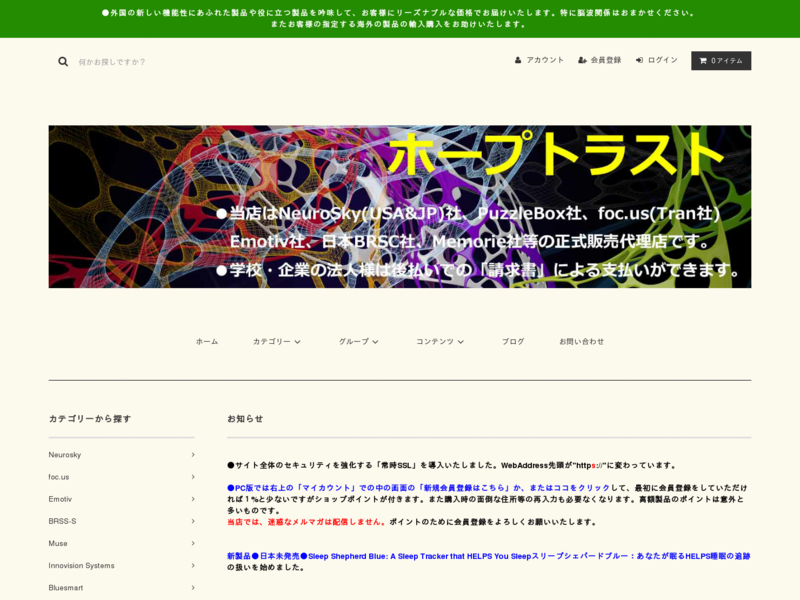This screenshot has height=600, width=800.
Task: Focus the 何かお探しですか search field
Action: [112, 62]
